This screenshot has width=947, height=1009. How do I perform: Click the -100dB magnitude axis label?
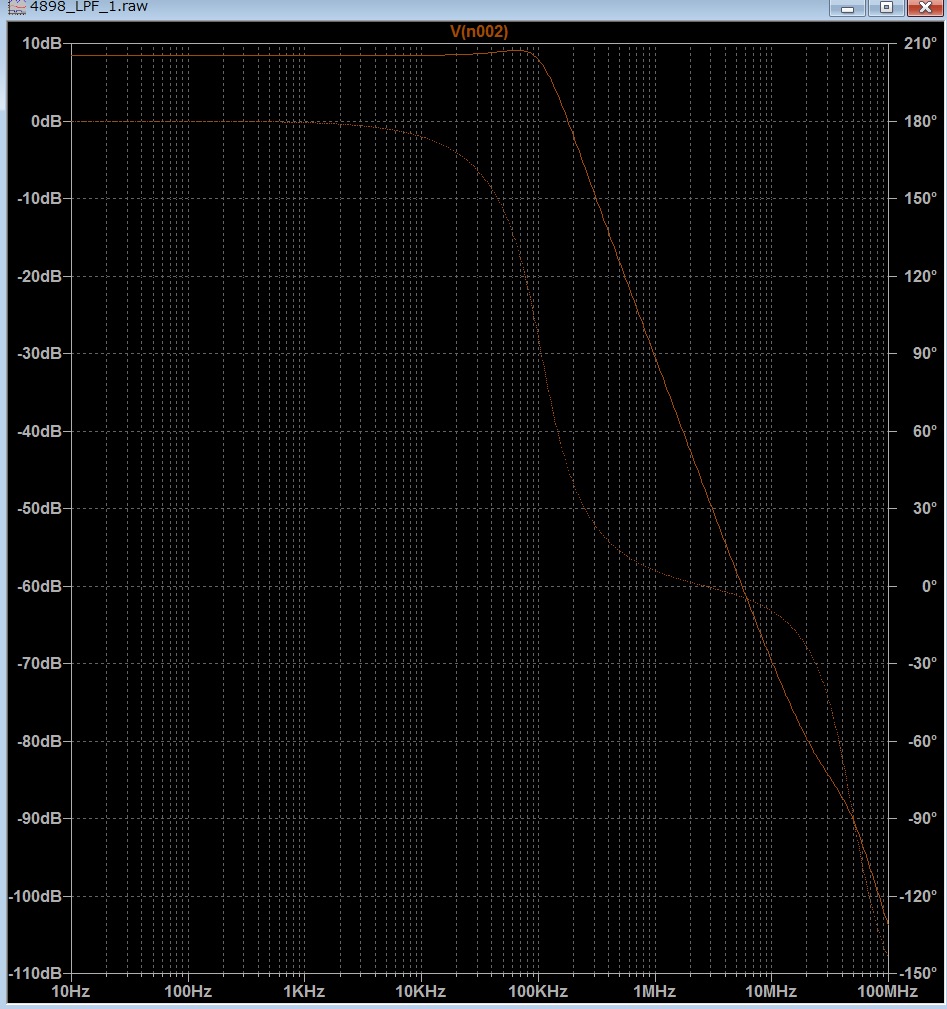35,896
